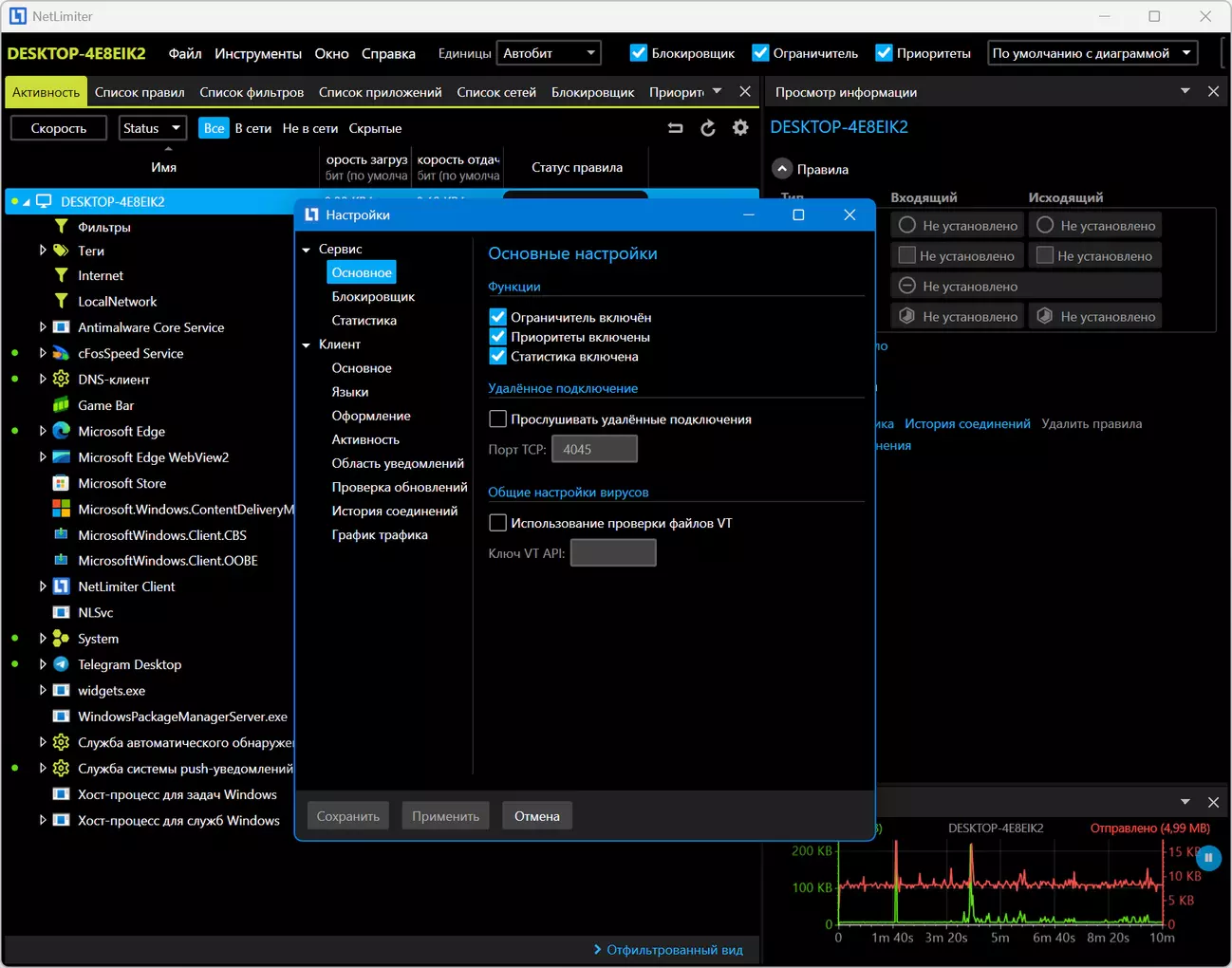Click the Microsoft Store icon
1232x968 pixels.
(62, 483)
